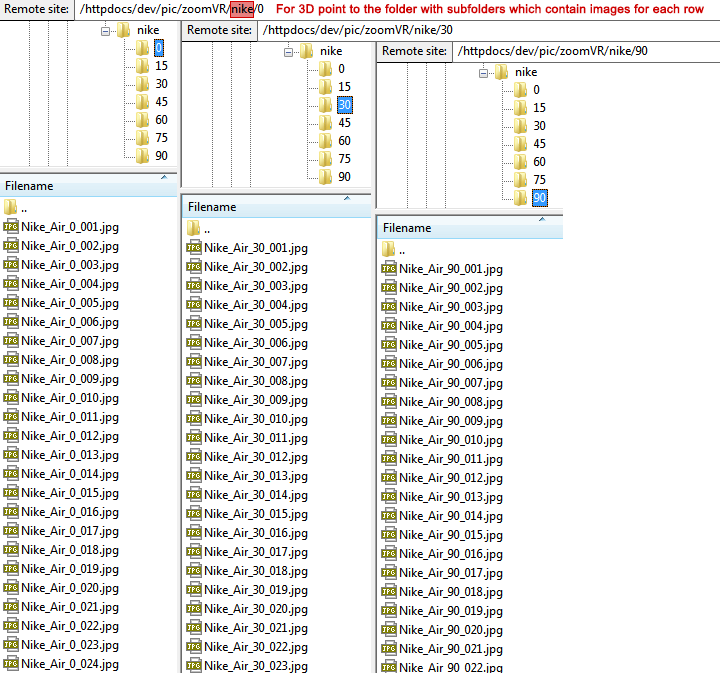Select folder 45 in the right panel tree
Screen dimensions: 720x673
point(540,144)
